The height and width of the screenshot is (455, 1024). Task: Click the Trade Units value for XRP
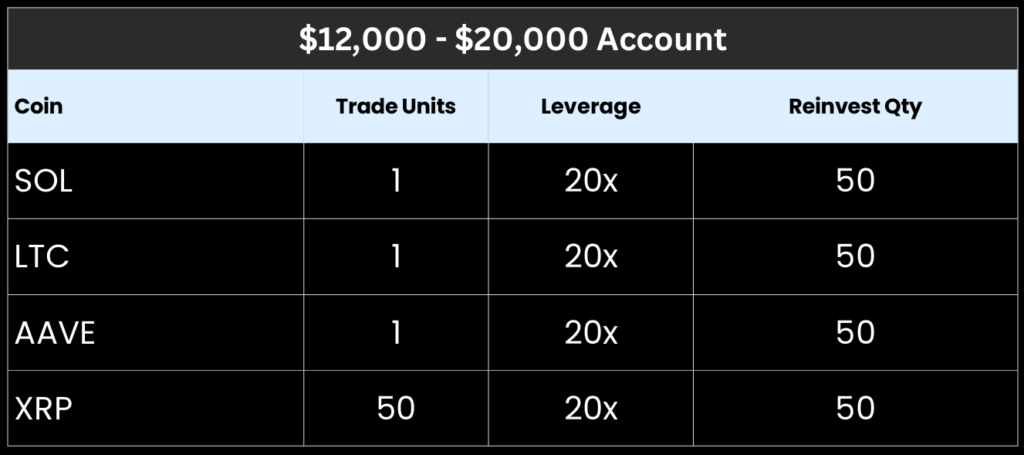[396, 408]
